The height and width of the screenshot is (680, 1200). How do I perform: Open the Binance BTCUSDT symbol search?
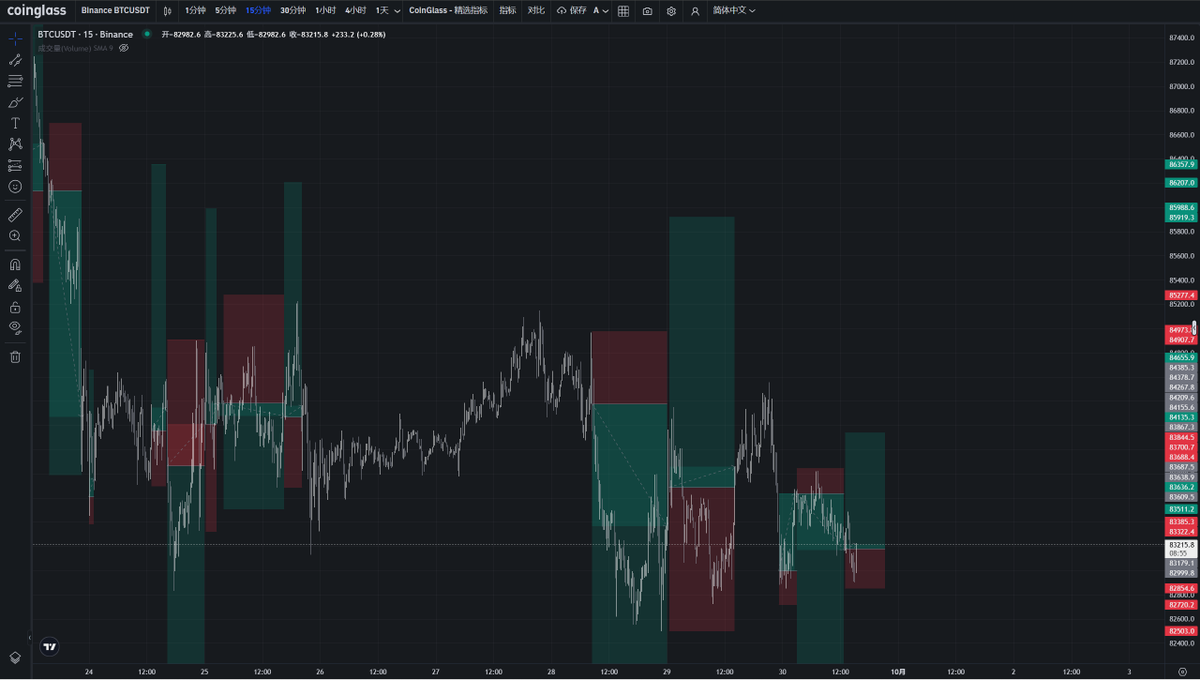[116, 11]
